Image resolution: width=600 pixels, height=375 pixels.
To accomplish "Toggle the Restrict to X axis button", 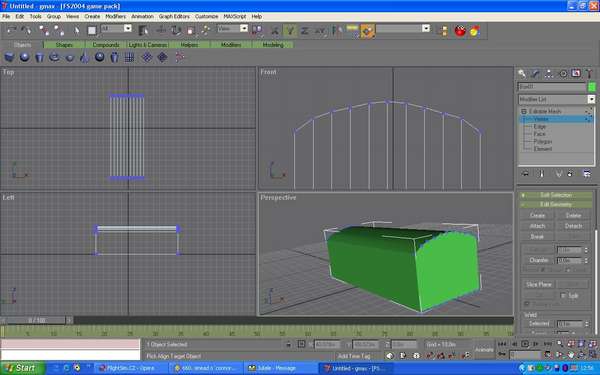I will (x=275, y=30).
